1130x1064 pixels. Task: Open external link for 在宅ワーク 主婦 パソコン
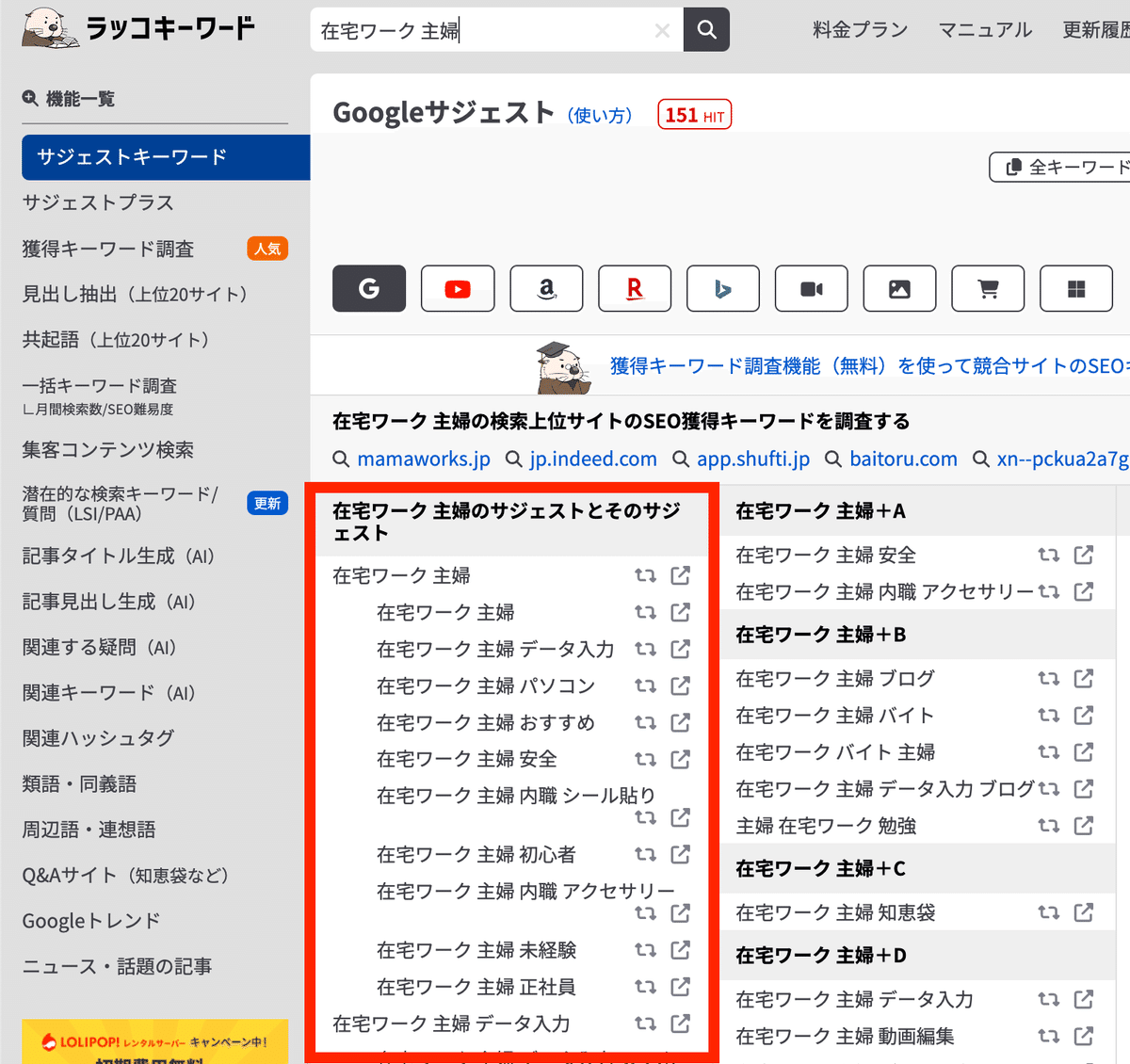point(680,685)
